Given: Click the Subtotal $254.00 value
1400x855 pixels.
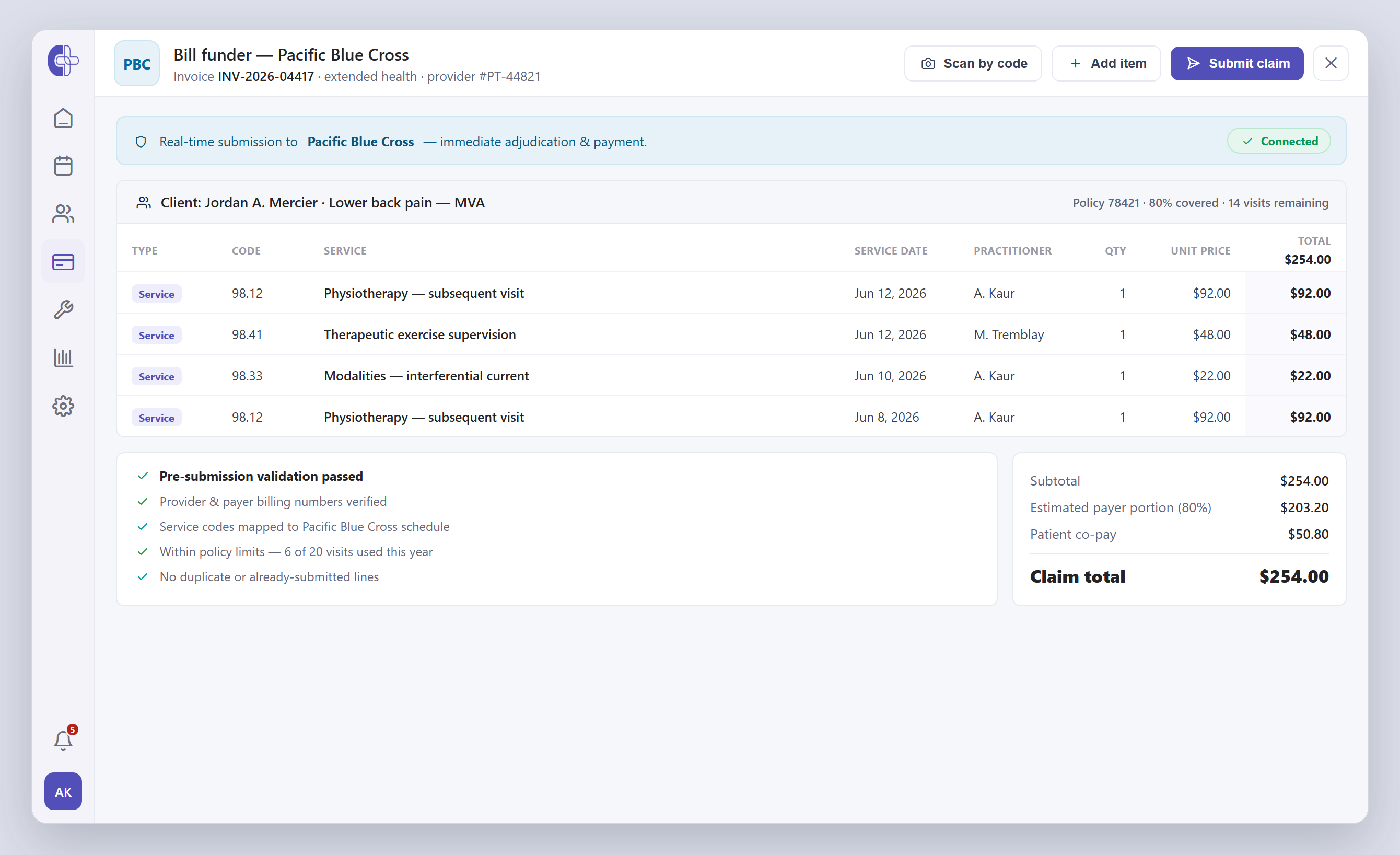Looking at the screenshot, I should [1304, 481].
